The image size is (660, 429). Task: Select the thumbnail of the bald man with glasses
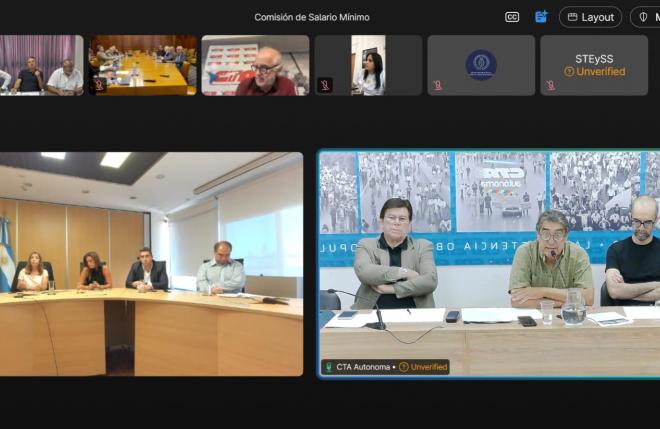pos(255,65)
